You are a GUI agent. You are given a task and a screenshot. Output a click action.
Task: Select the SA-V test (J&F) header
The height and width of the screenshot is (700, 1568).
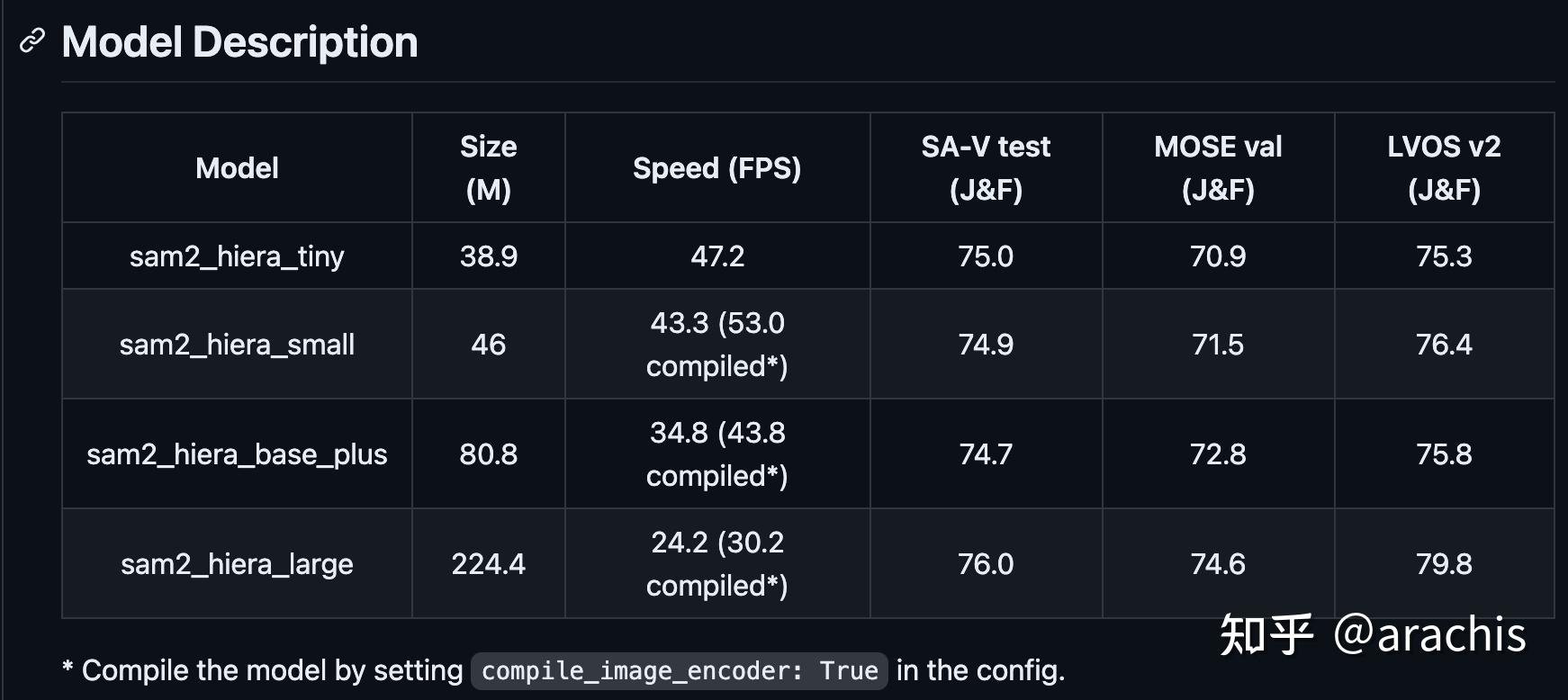click(986, 168)
